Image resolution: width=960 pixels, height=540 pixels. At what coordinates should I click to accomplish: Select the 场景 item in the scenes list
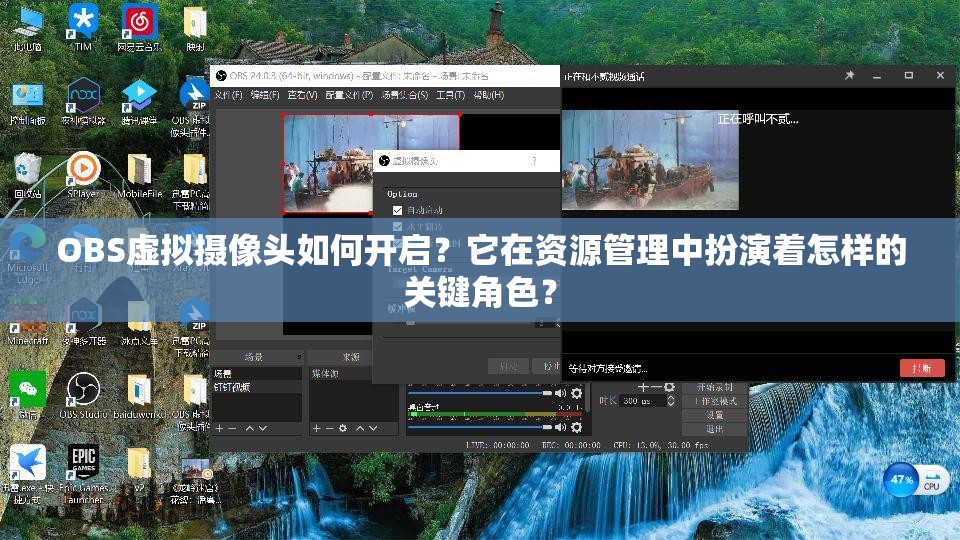tap(257, 373)
